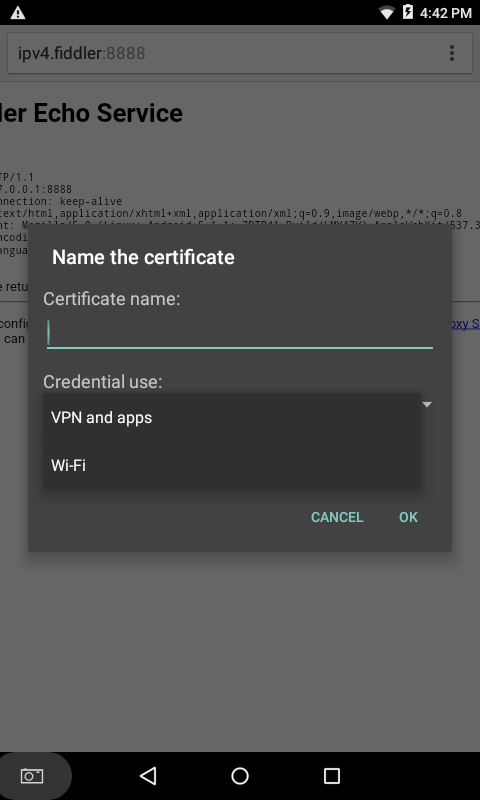Image resolution: width=480 pixels, height=800 pixels.
Task: Click the CANCEL button in the dialog
Action: coord(337,517)
